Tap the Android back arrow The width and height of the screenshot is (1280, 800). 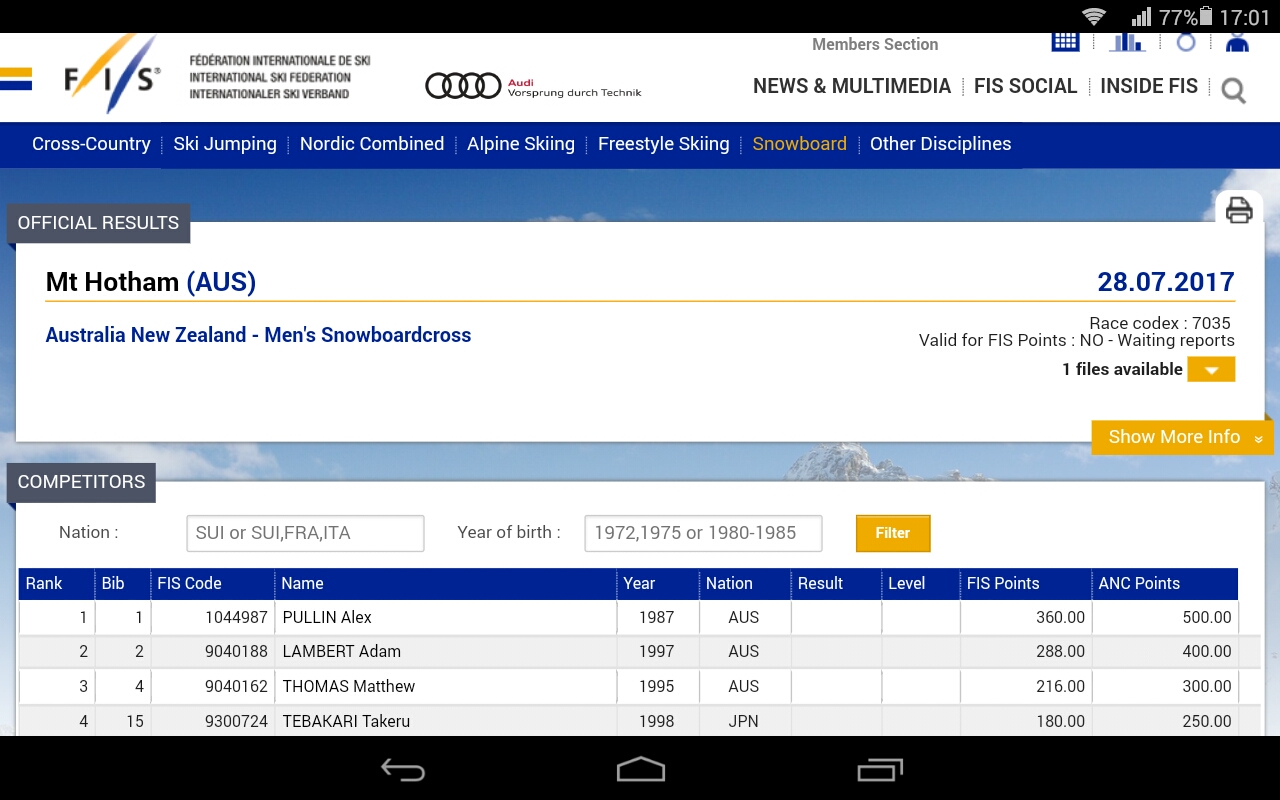pyautogui.click(x=403, y=769)
